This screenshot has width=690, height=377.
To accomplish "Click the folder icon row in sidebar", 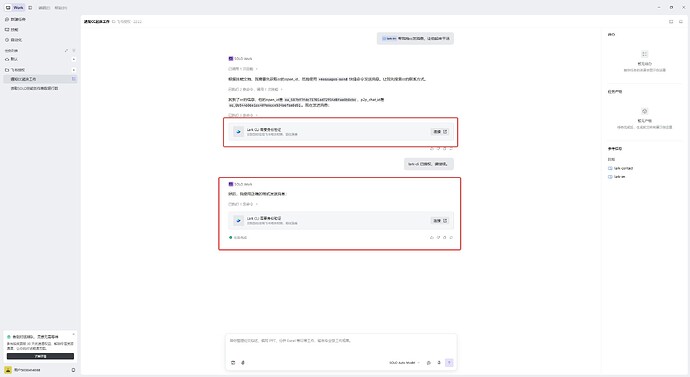I will tap(40, 70).
